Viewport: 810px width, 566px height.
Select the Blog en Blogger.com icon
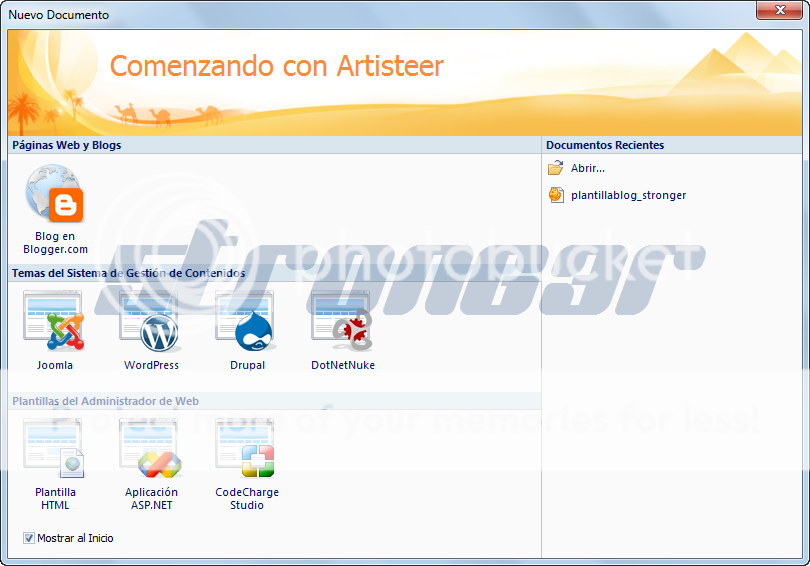click(x=55, y=193)
